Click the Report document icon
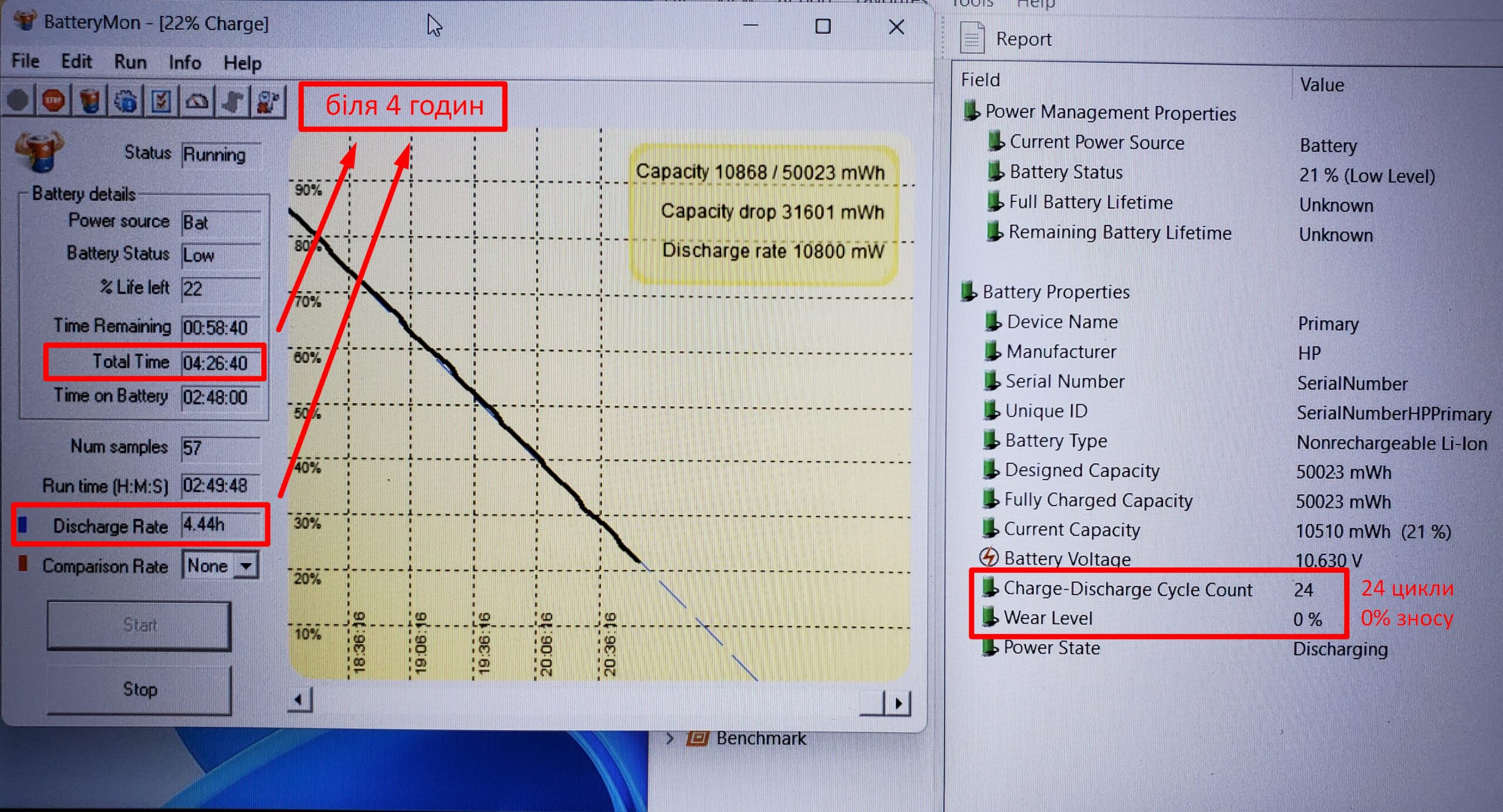1503x812 pixels. (x=972, y=38)
